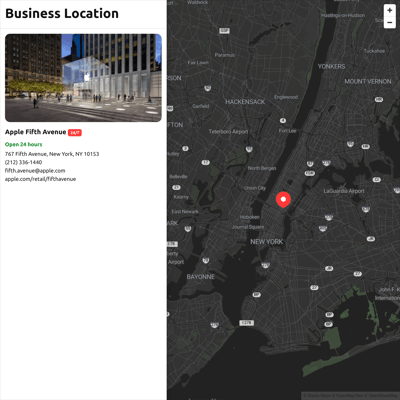The width and height of the screenshot is (400, 400).
Task: Click the Open 24 hours status
Action: 24,144
